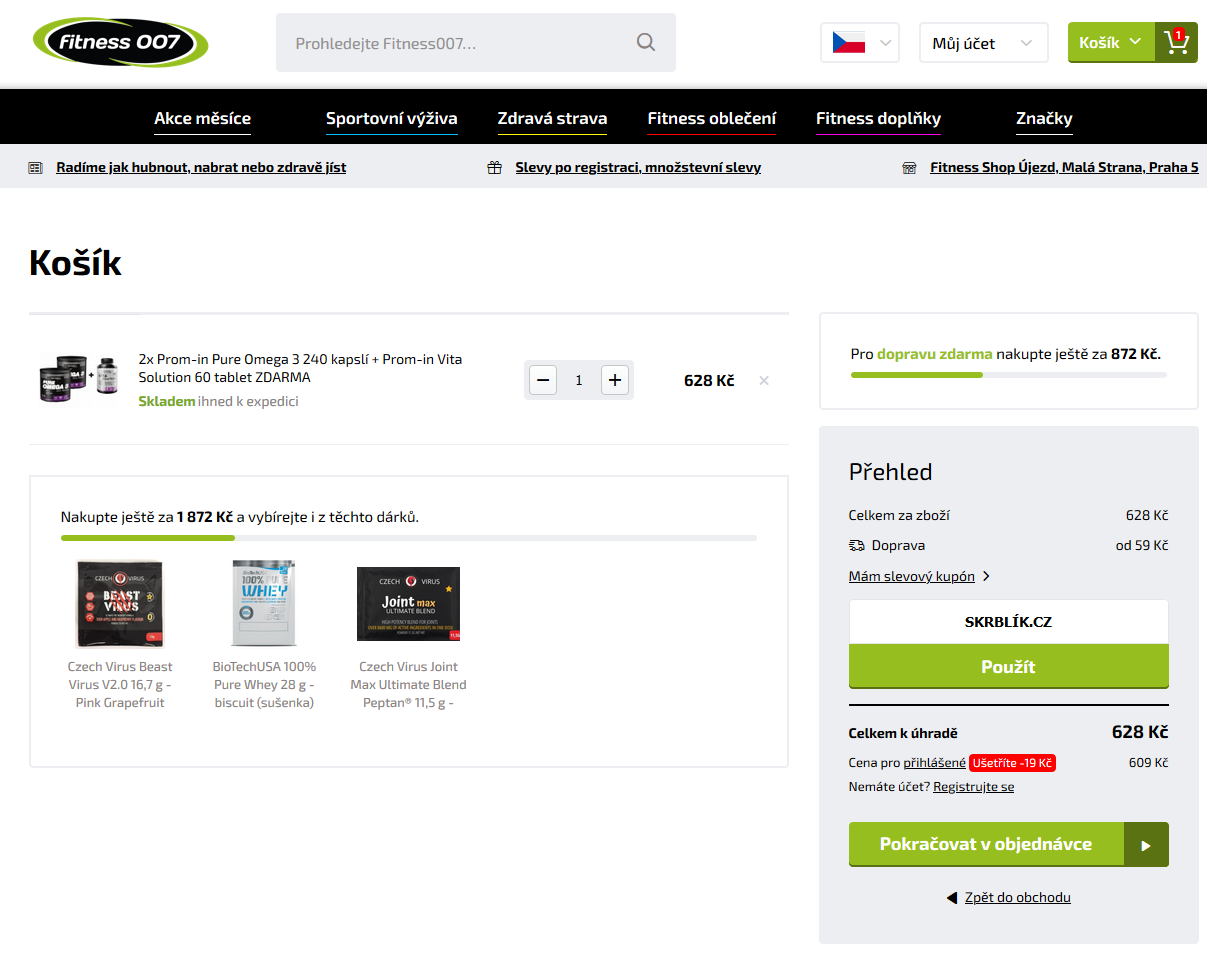
Task: Open the Košík dropdown
Action: [1111, 42]
